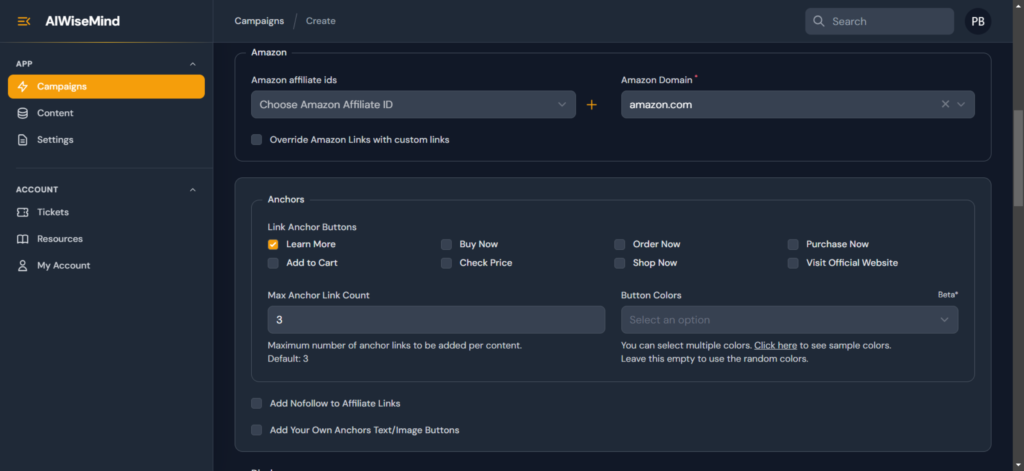Click the Anchors section title
Image resolution: width=1024 pixels, height=471 pixels.
click(x=286, y=199)
